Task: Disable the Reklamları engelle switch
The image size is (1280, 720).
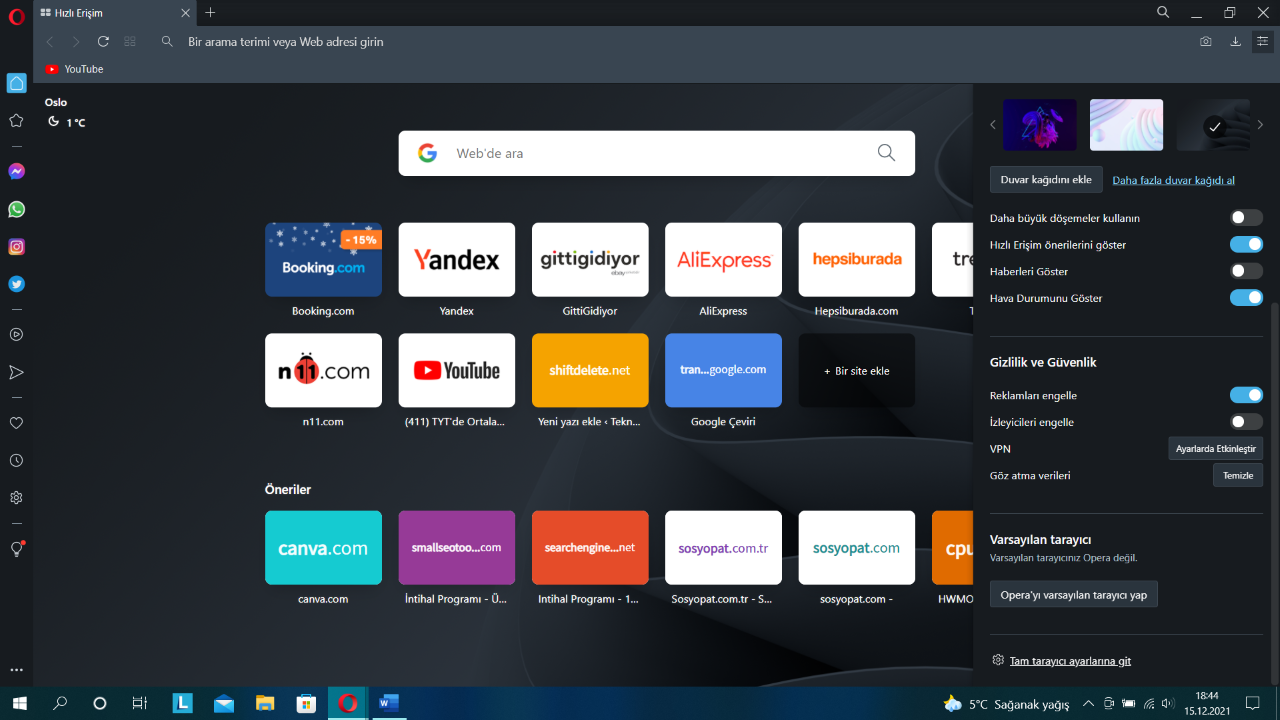Action: pyautogui.click(x=1246, y=395)
